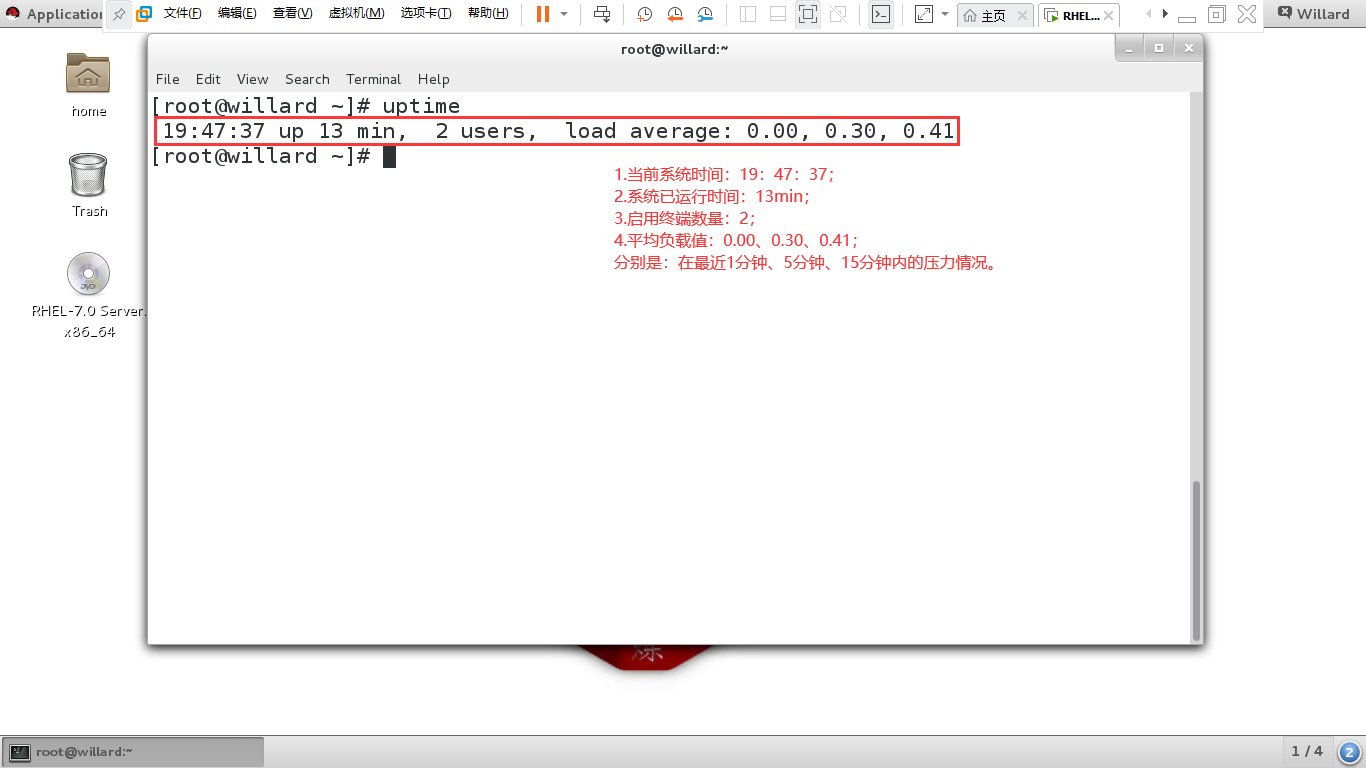Open the snapshot manager
The image size is (1366, 768).
coord(704,15)
